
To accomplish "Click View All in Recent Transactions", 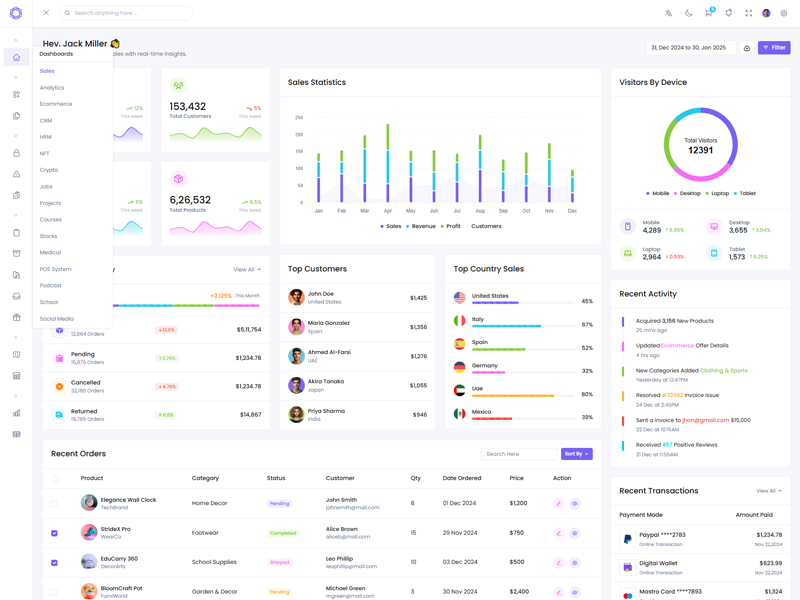I will (768, 491).
